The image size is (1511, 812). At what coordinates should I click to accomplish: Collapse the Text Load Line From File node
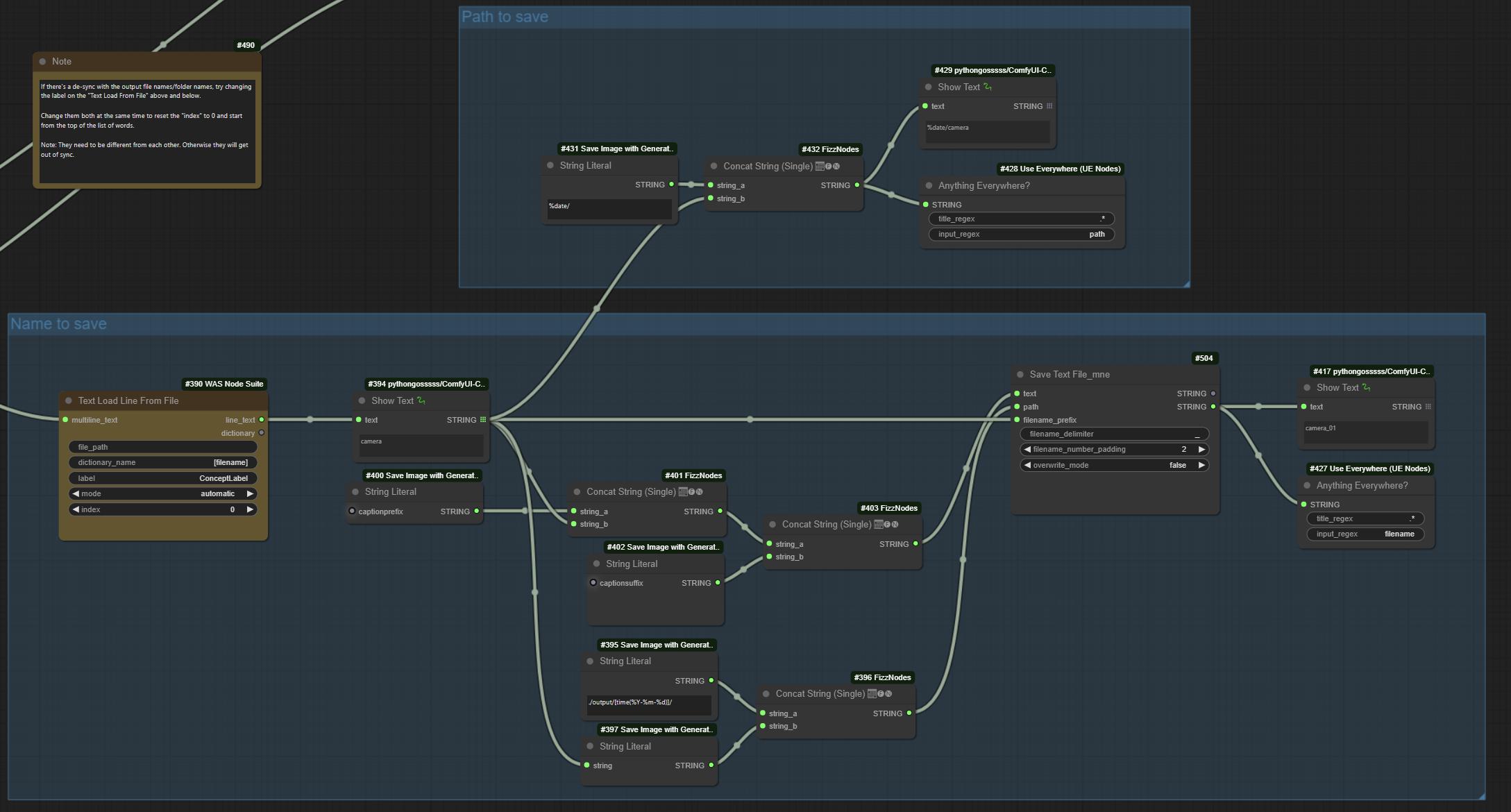69,400
